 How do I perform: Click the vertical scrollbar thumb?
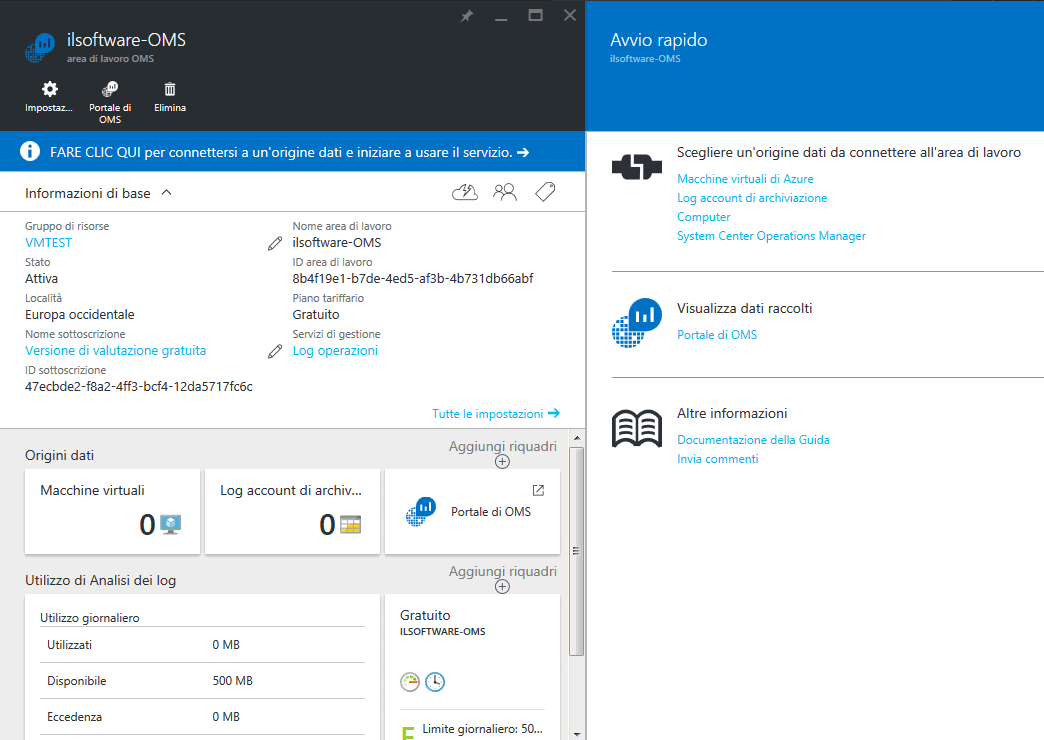(x=577, y=552)
